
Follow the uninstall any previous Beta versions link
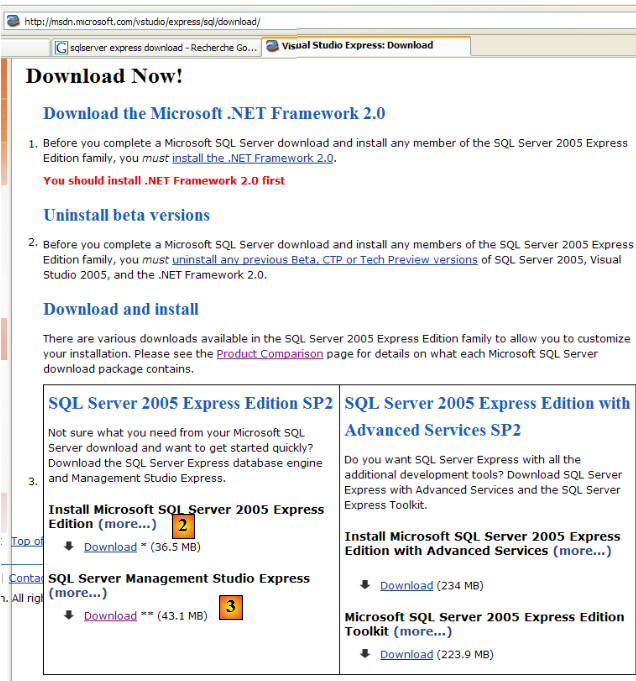click(324, 259)
